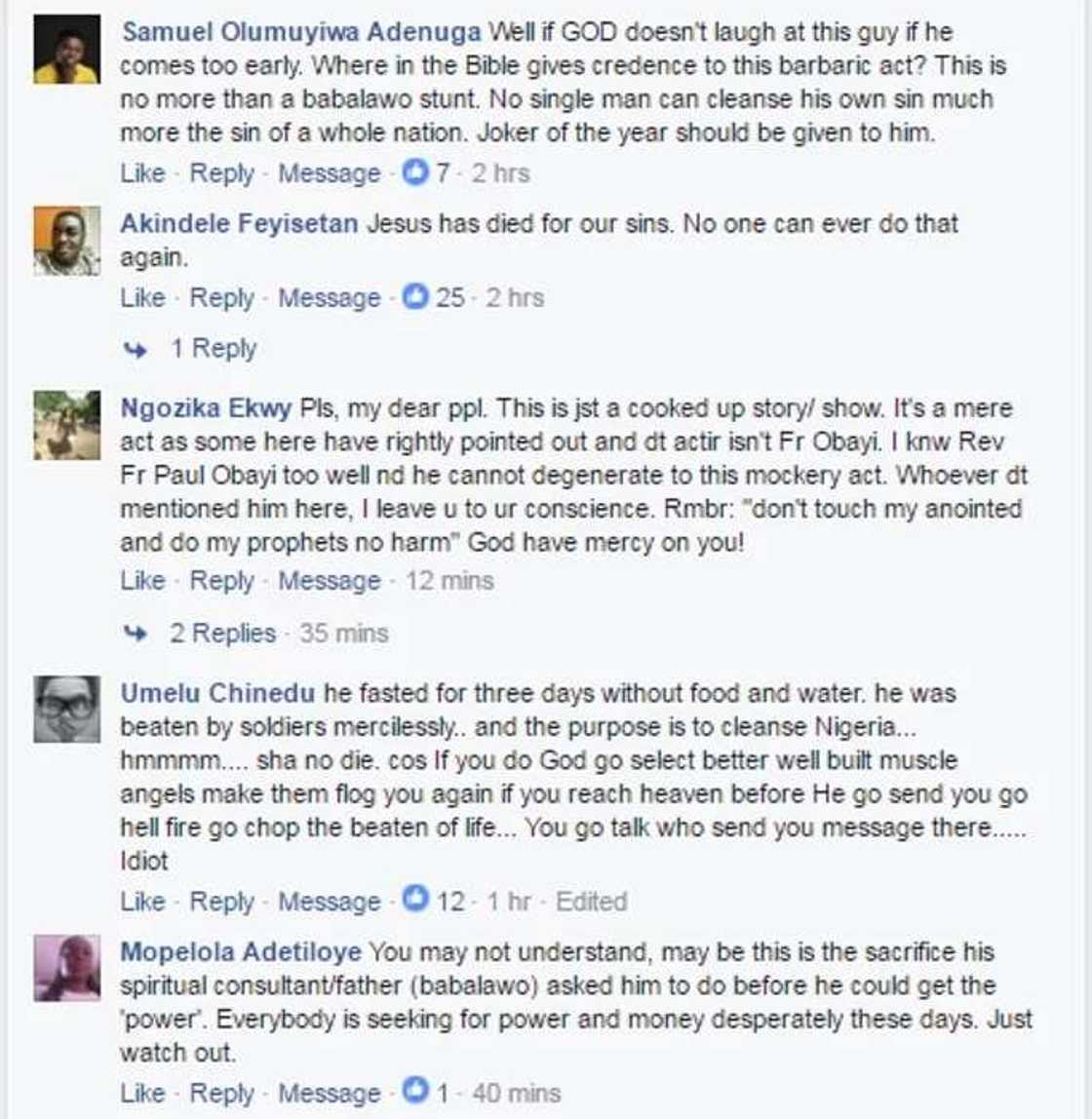Image resolution: width=1092 pixels, height=1119 pixels.
Task: Open Akindele Feyisetan's profile picture
Action: point(66,241)
